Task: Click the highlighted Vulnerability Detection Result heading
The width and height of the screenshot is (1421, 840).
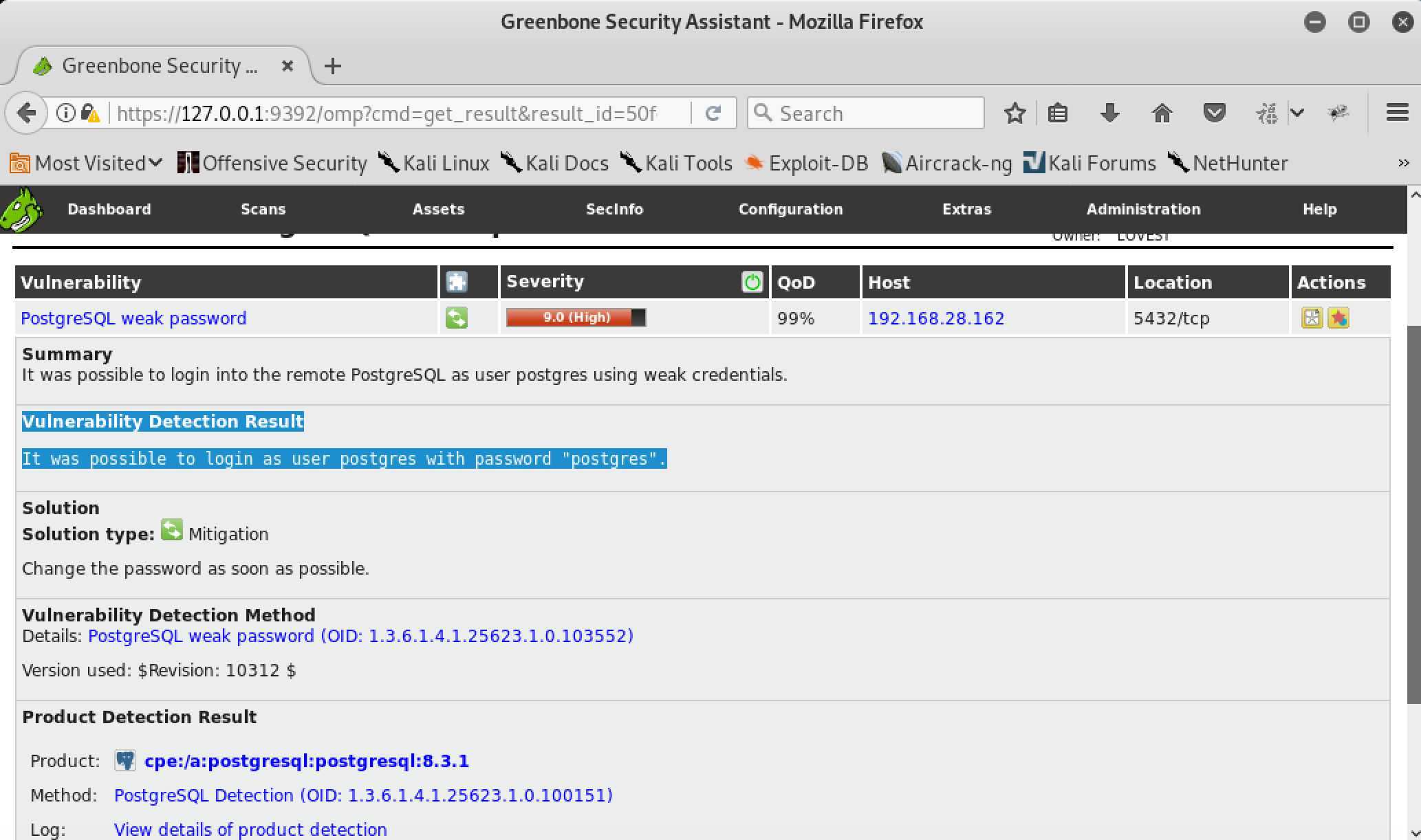Action: tap(163, 421)
